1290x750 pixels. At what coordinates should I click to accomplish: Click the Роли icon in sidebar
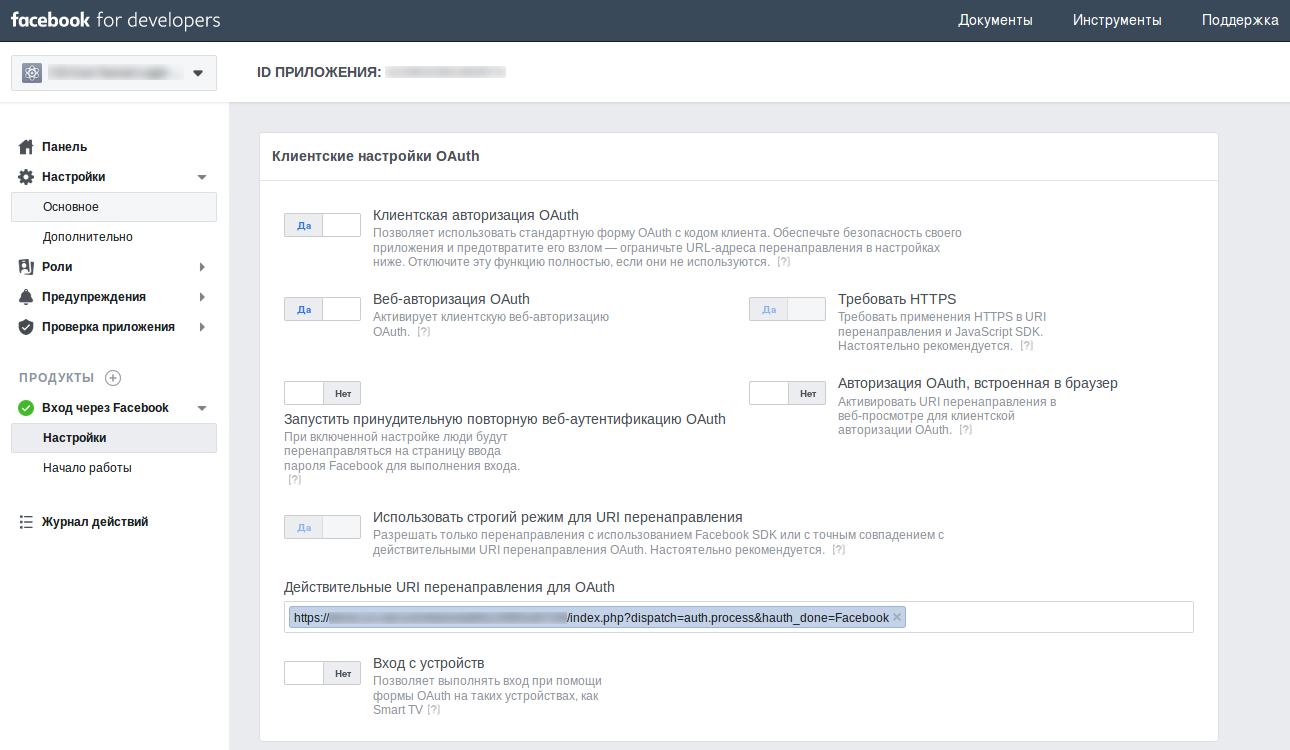(x=27, y=267)
